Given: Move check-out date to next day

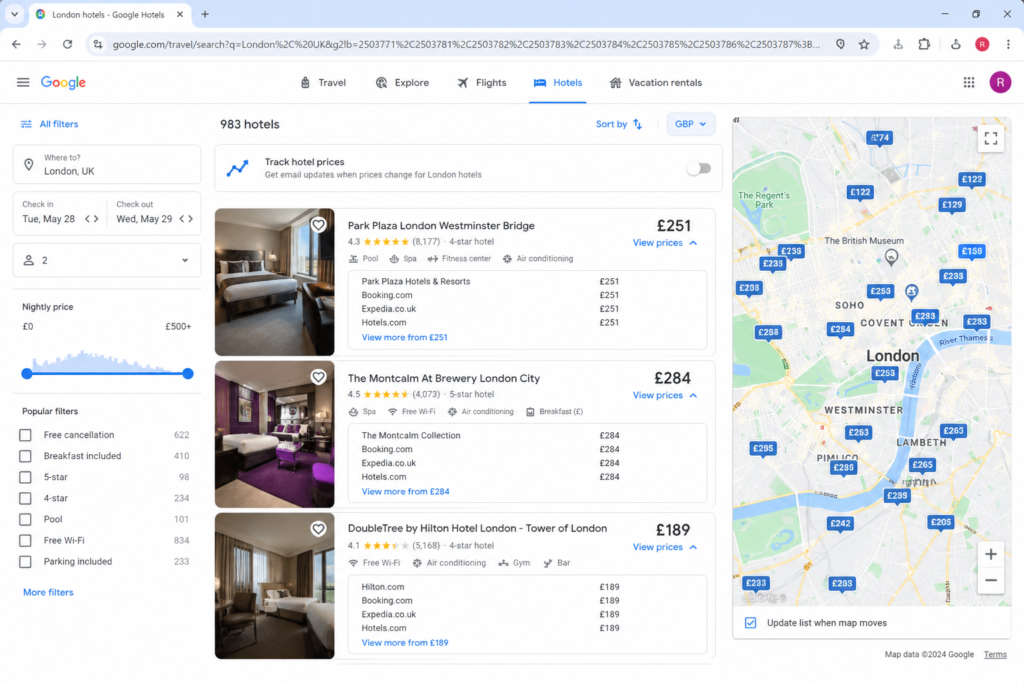Looking at the screenshot, I should click(x=191, y=219).
